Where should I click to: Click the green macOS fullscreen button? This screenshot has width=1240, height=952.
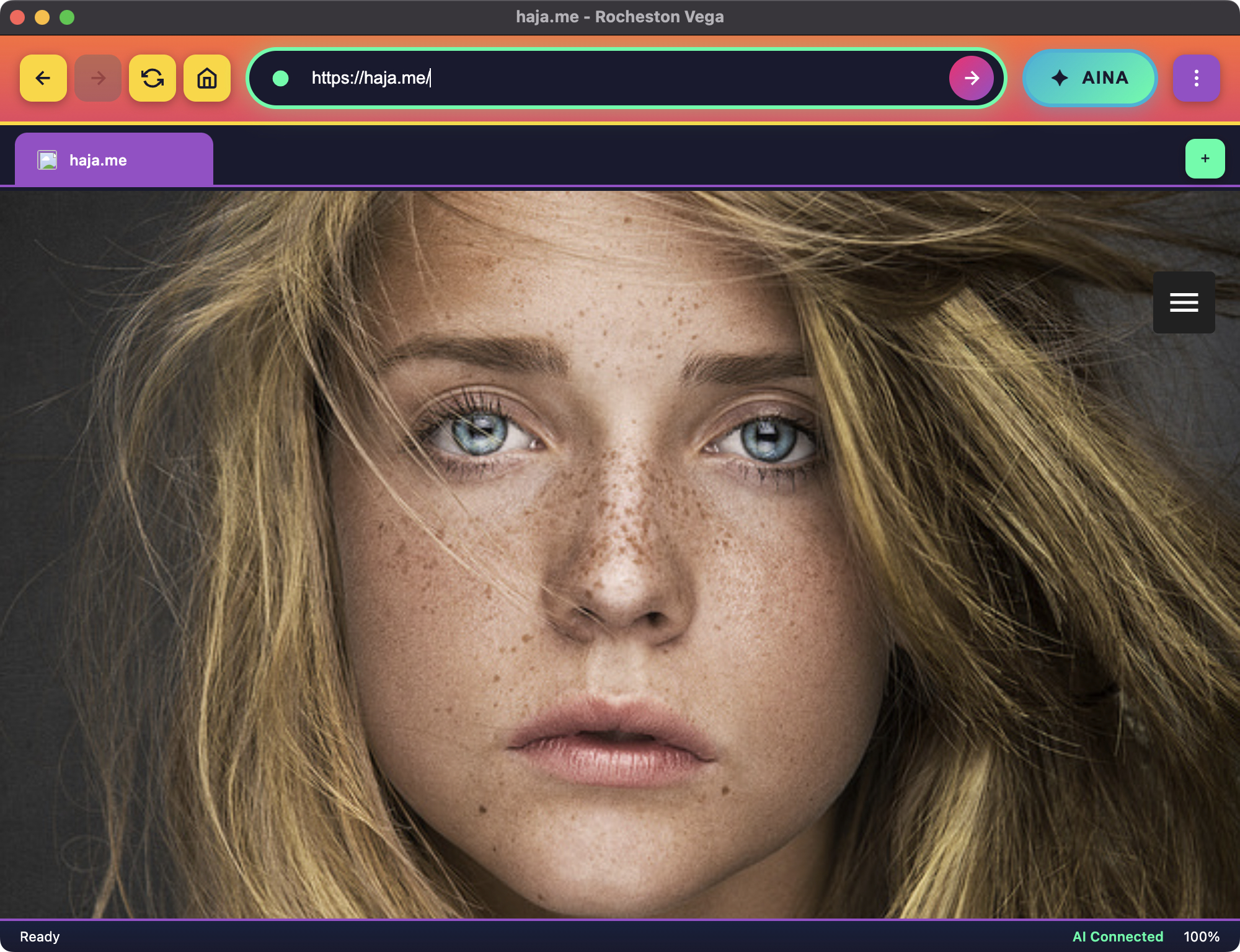(x=67, y=17)
